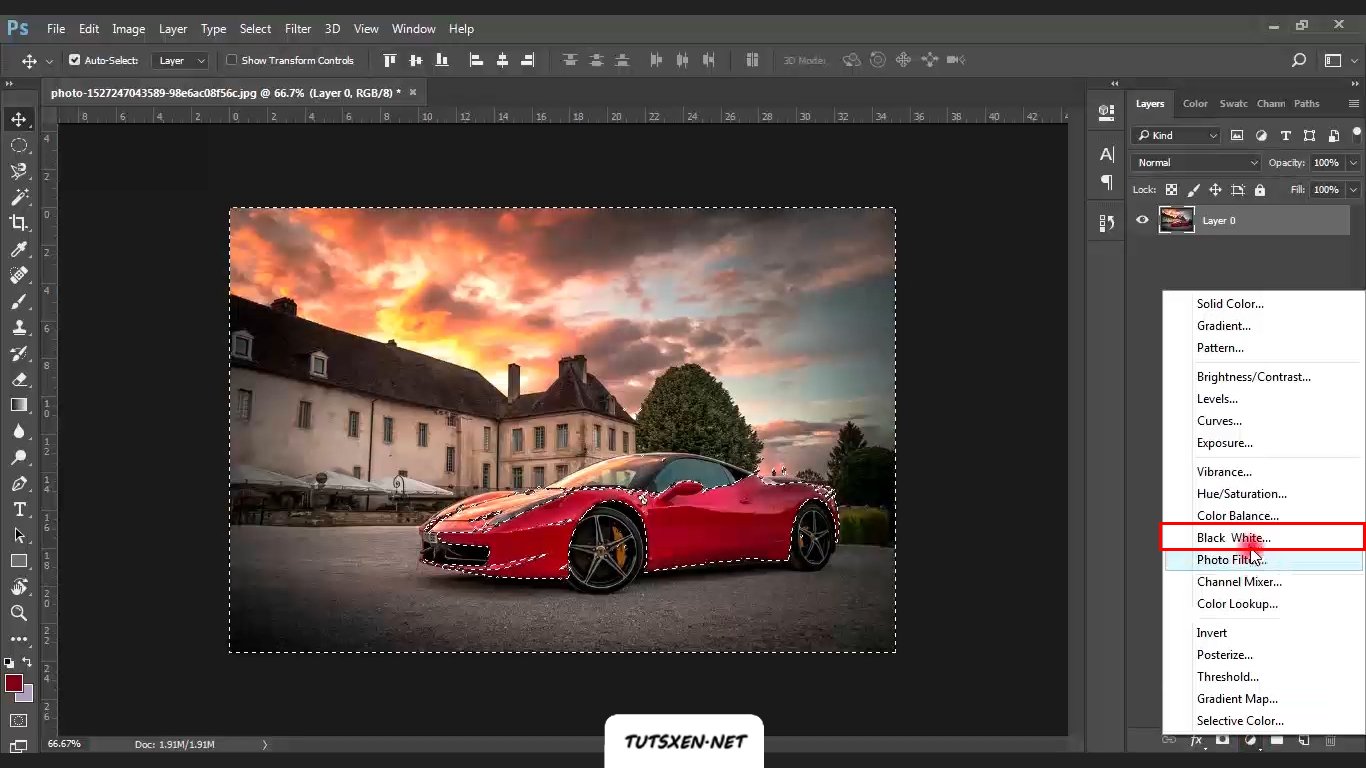1366x768 pixels.
Task: Open the Select menu
Action: pos(255,29)
